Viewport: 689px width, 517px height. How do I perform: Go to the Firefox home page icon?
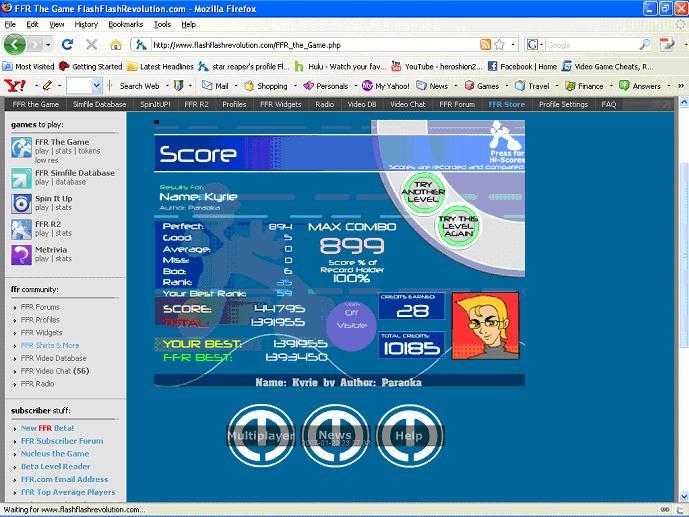pos(116,44)
